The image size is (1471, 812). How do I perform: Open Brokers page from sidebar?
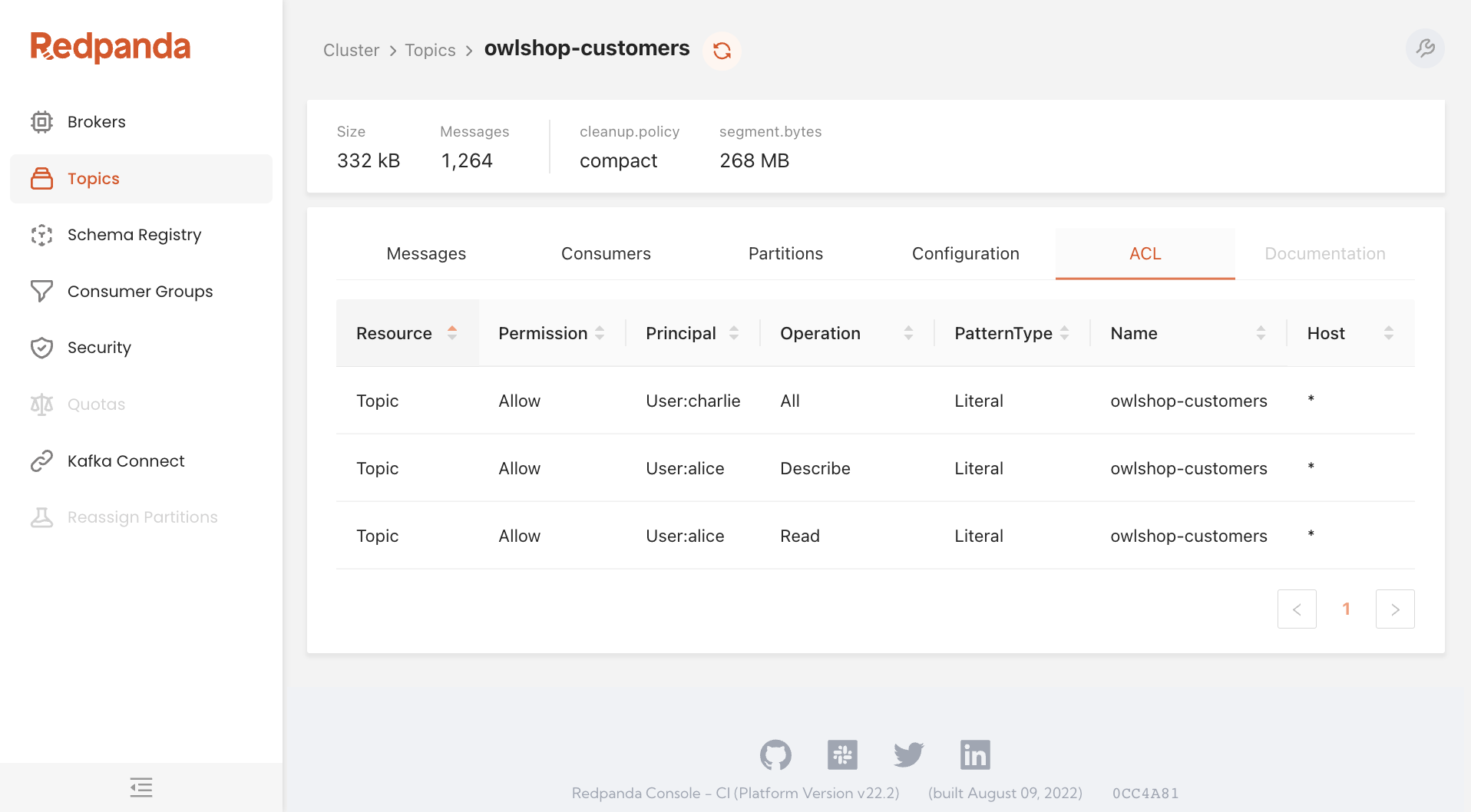tap(141, 122)
